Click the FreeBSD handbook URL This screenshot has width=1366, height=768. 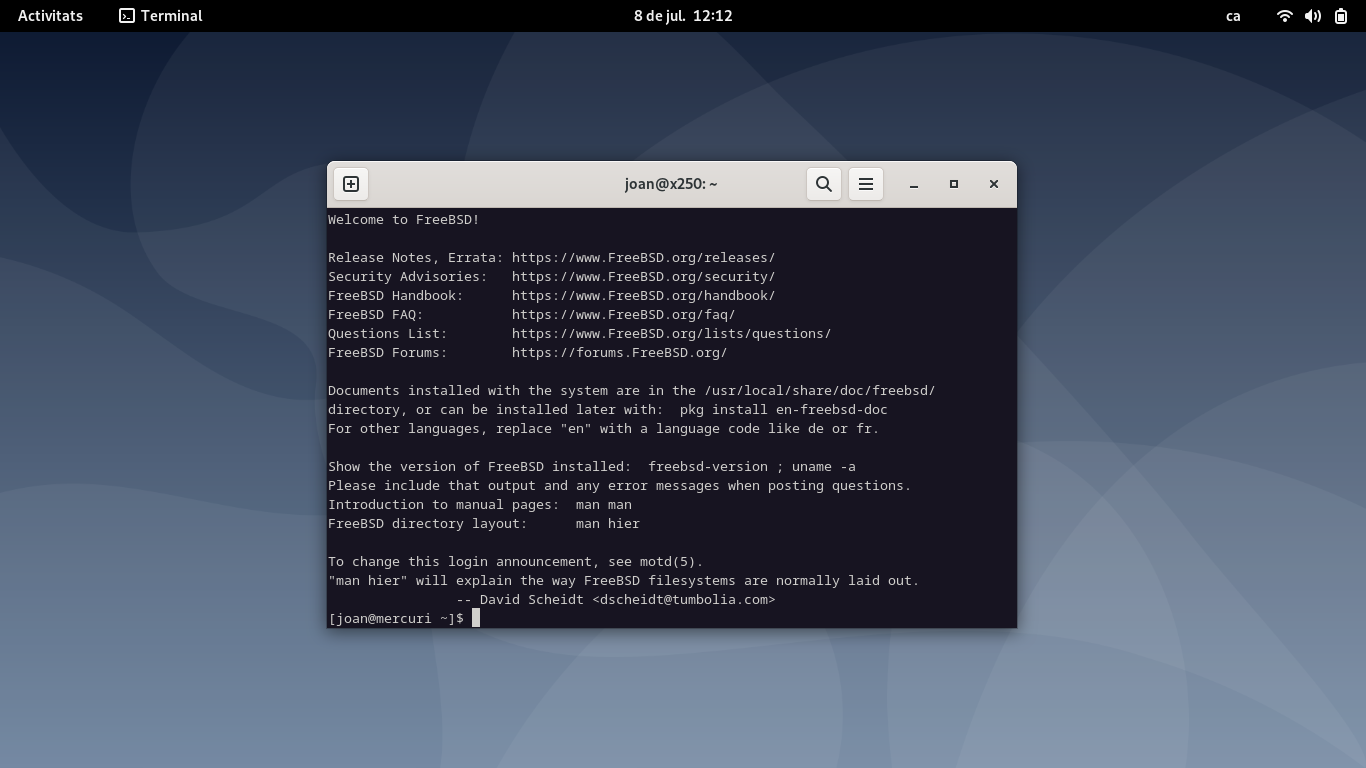click(643, 295)
